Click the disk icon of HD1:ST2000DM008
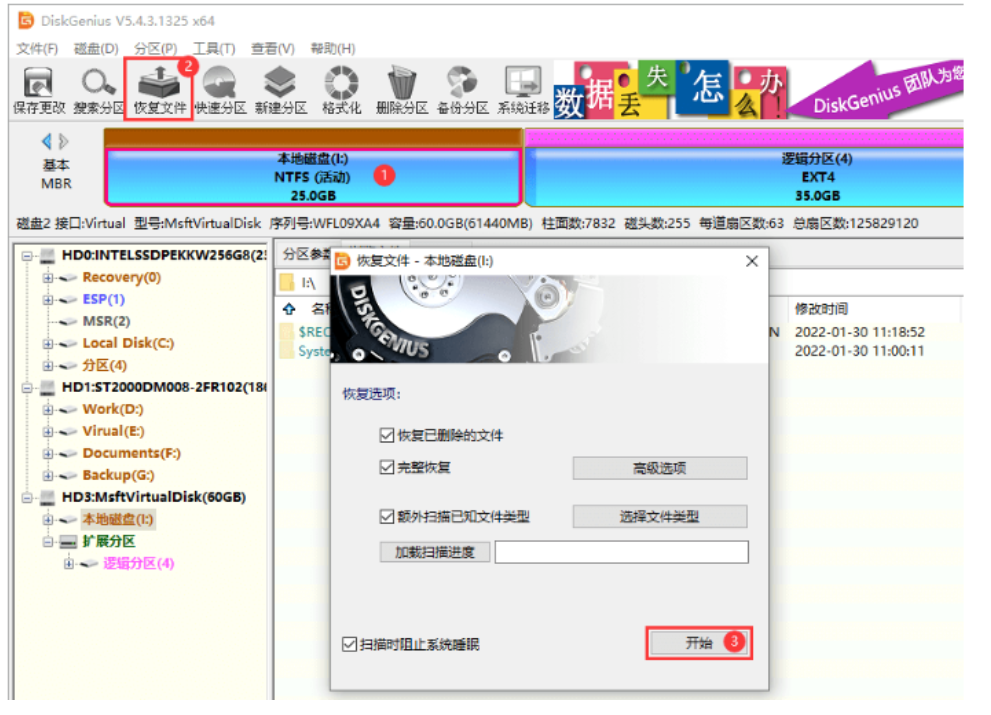 pyautogui.click(x=47, y=387)
